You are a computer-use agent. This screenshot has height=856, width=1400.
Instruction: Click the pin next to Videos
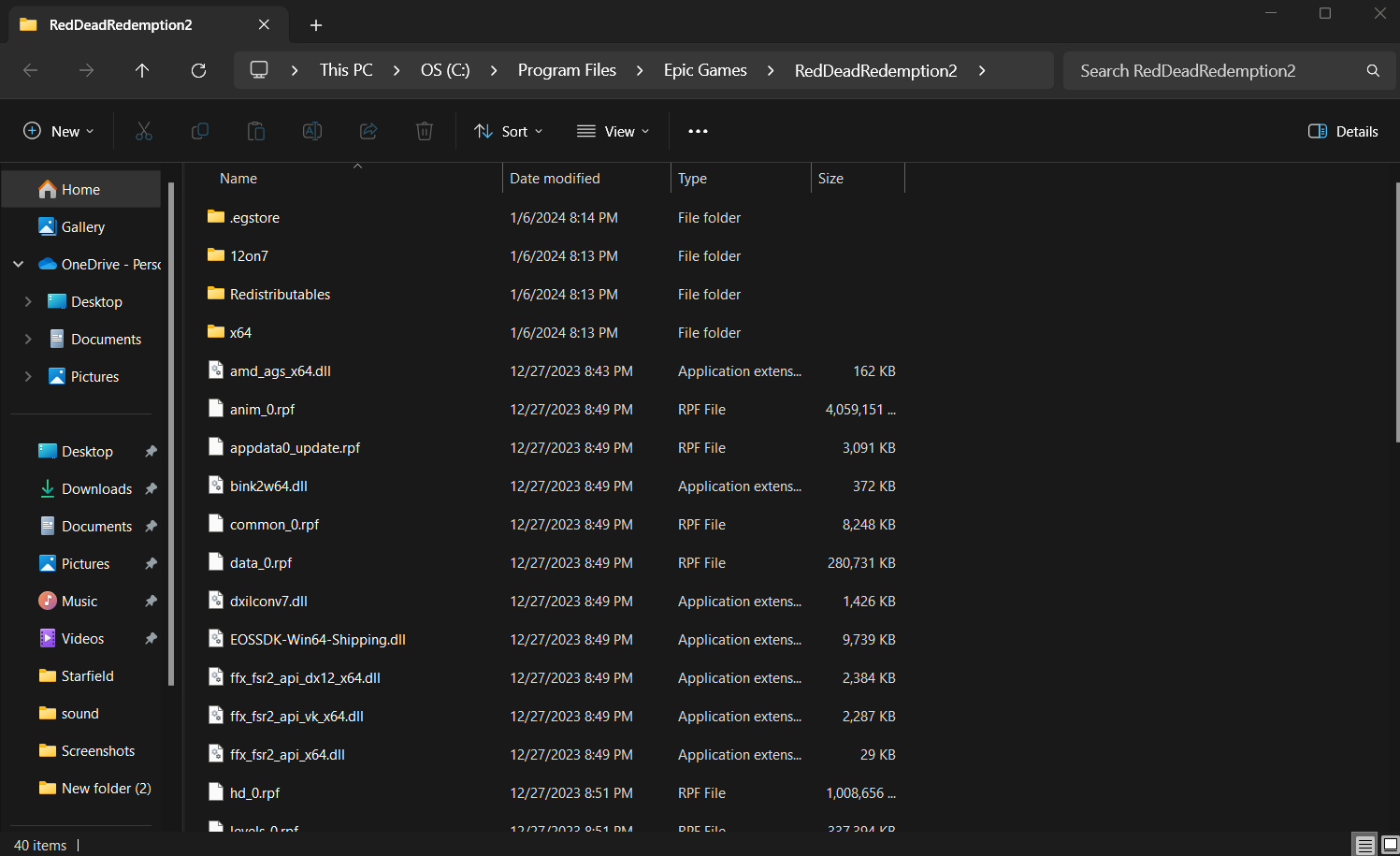[151, 638]
